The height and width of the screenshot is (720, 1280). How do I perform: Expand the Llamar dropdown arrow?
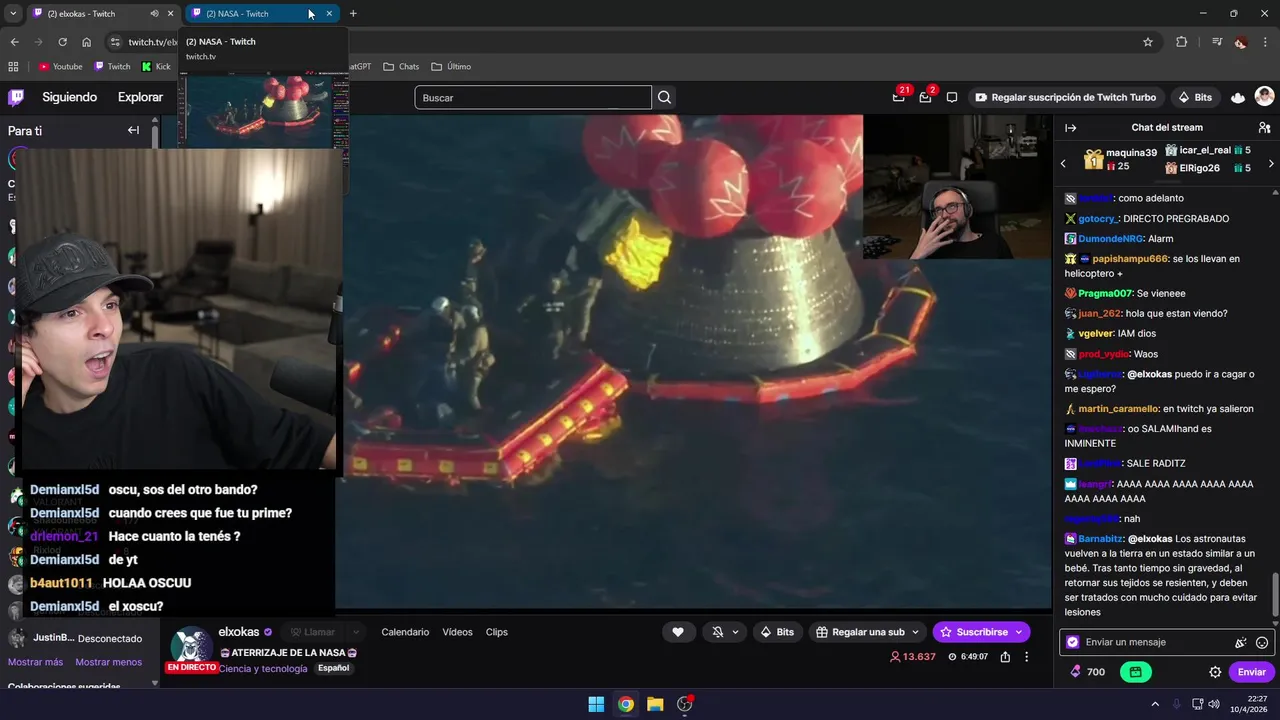354,632
